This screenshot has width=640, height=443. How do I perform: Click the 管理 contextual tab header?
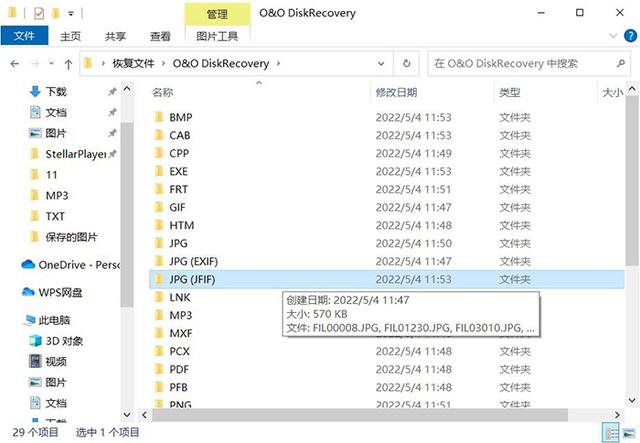coord(217,15)
